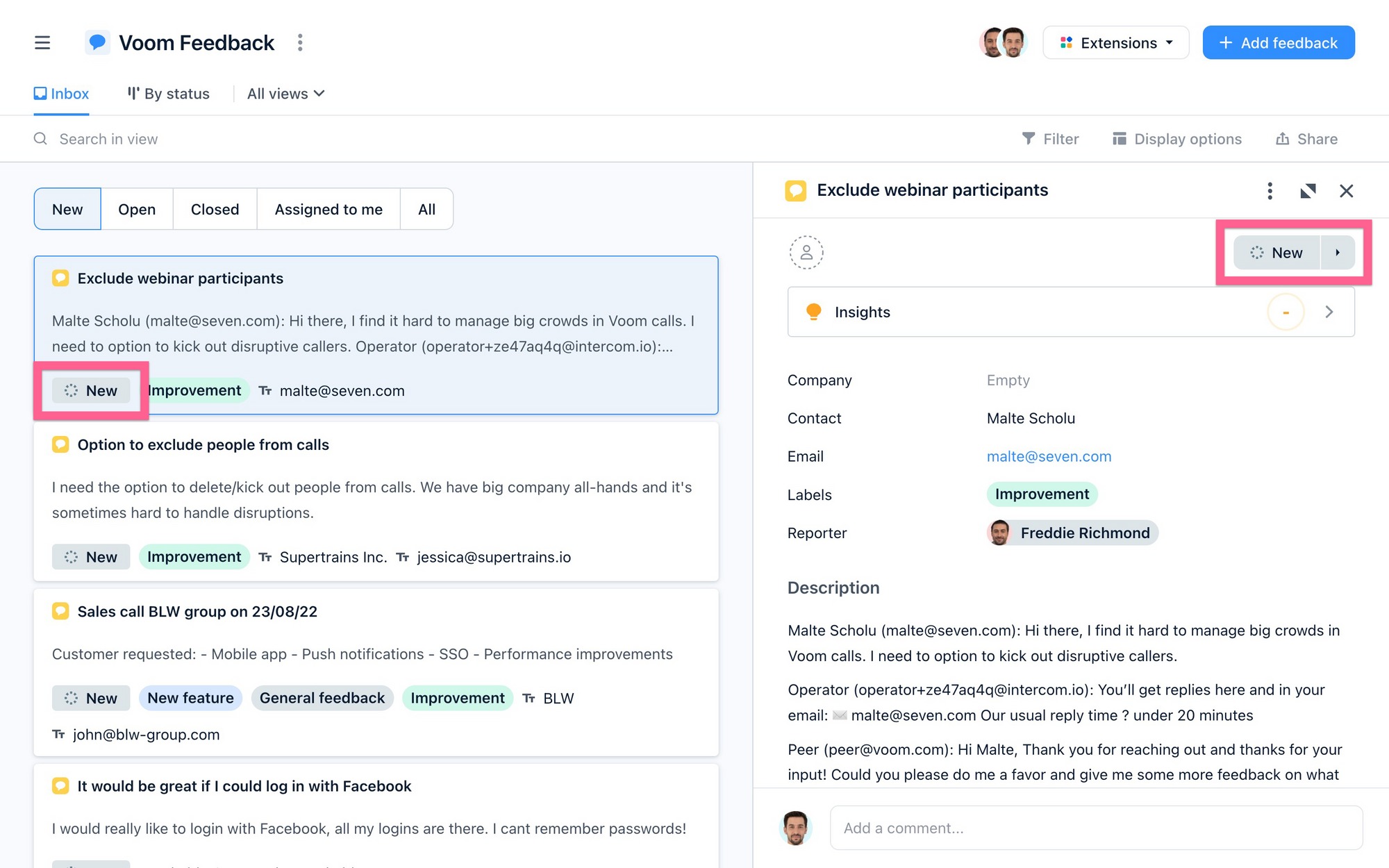
Task: Close the feedback detail panel
Action: pyautogui.click(x=1346, y=191)
